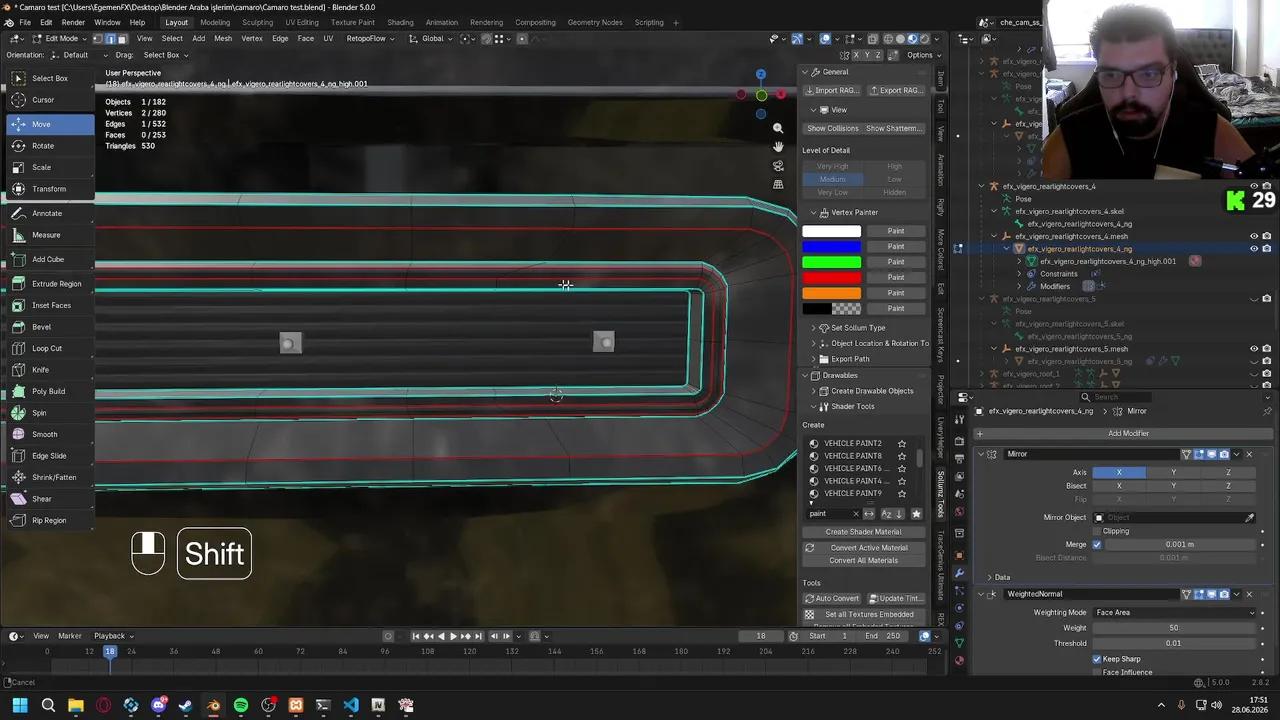Toggle camera view icon in viewport
Screen dimensions: 1280x720
point(778,166)
